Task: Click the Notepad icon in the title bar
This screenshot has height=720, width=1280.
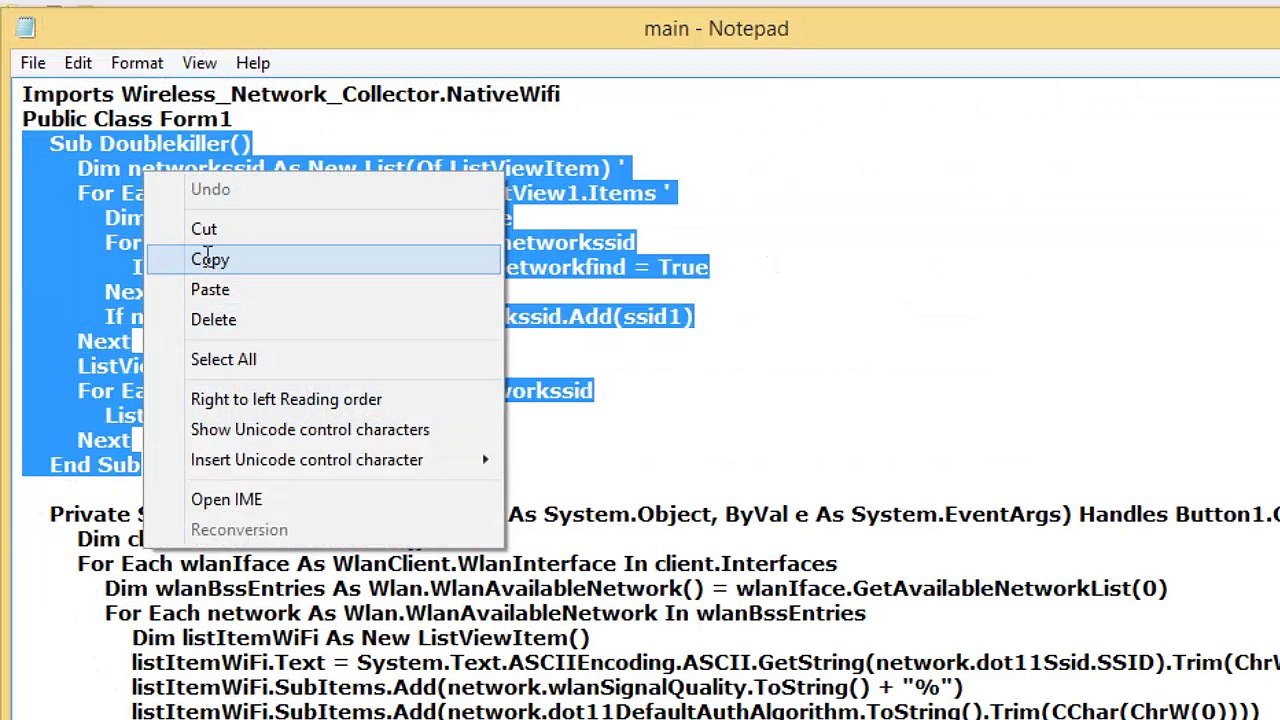Action: pyautogui.click(x=26, y=28)
